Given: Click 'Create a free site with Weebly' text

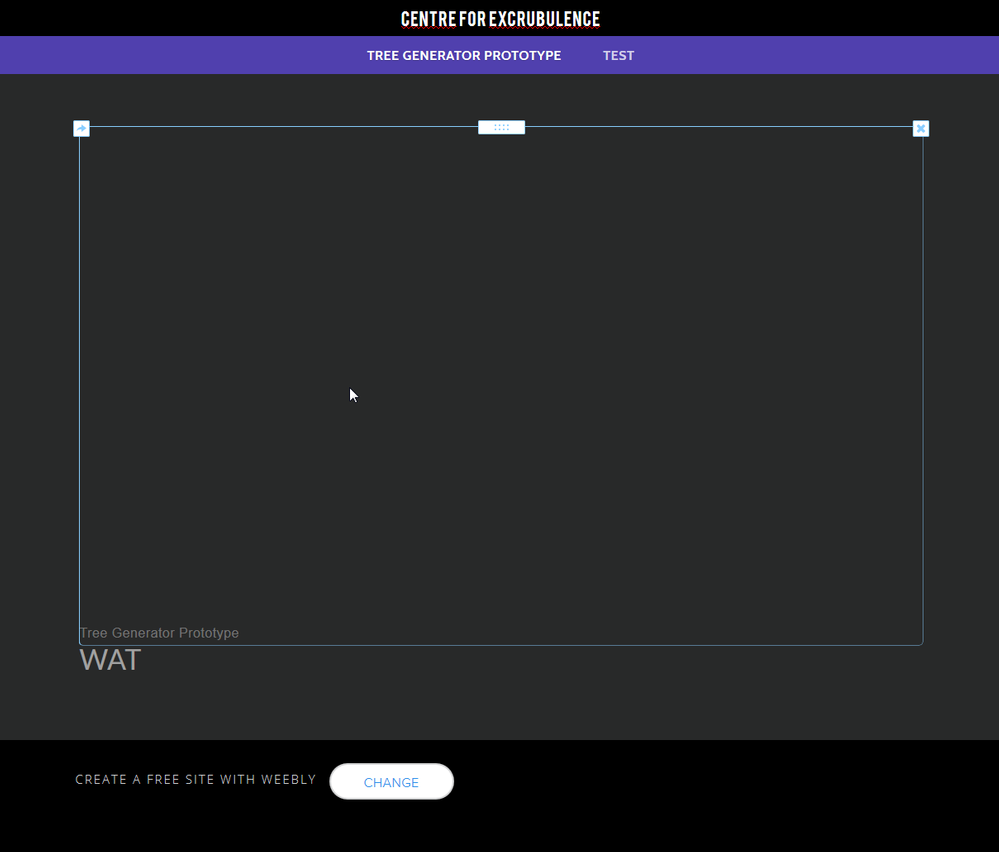Looking at the screenshot, I should click(195, 779).
